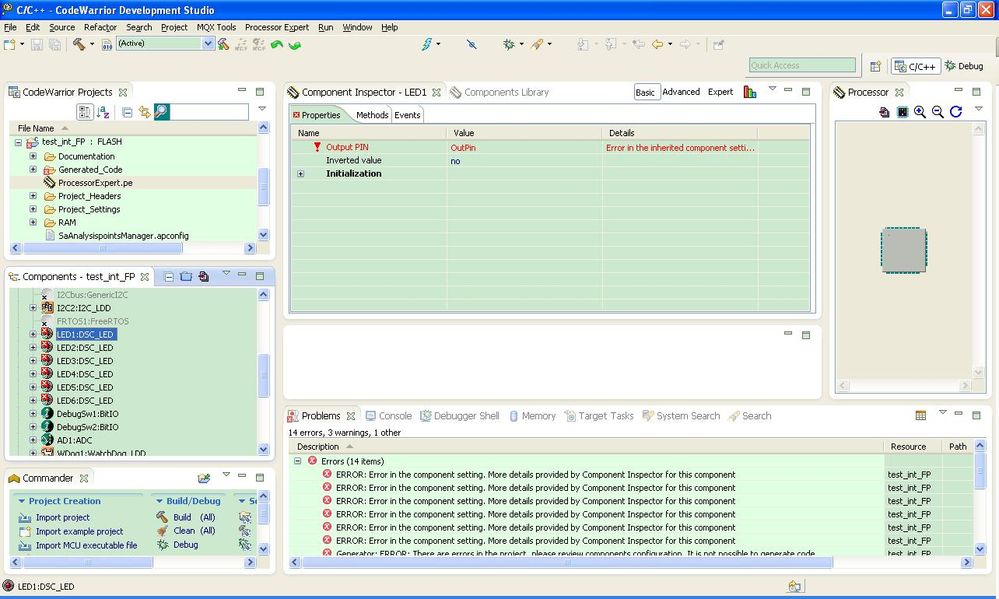This screenshot has width=999, height=599.
Task: Click the back navigation yellow arrow in toolbar
Action: click(658, 44)
